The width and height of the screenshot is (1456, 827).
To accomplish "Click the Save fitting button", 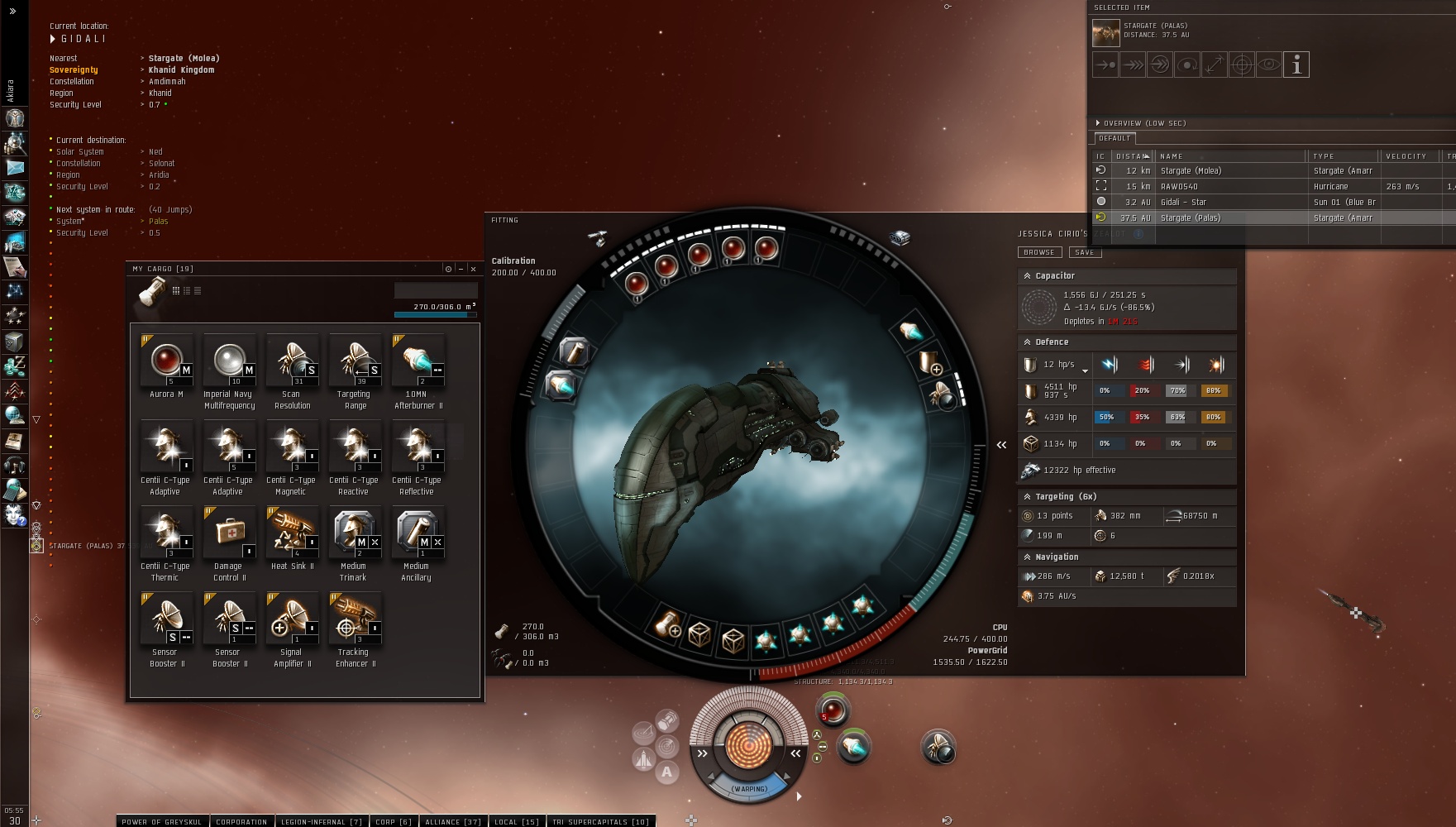I will [1085, 252].
